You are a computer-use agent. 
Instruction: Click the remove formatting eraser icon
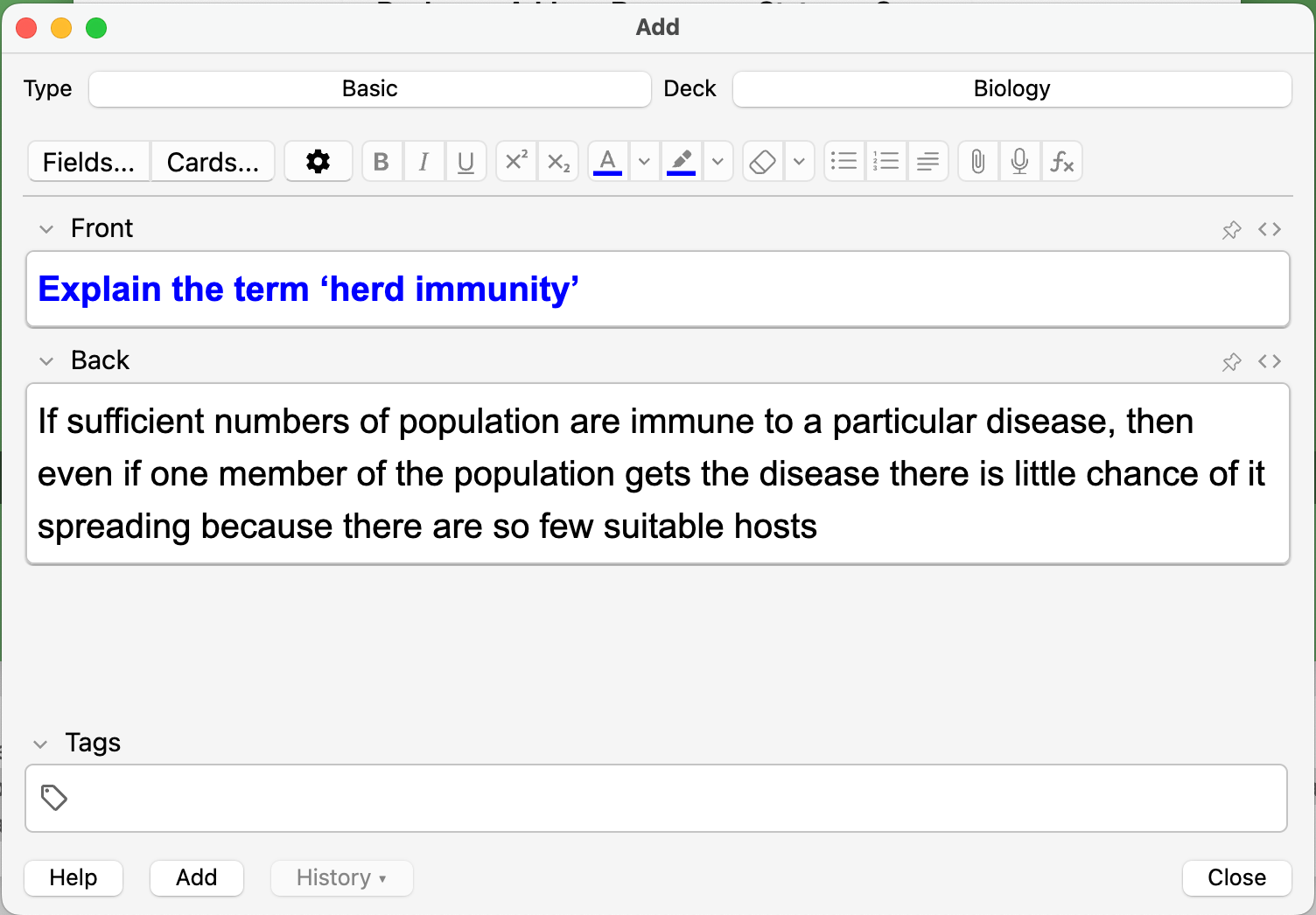[763, 162]
